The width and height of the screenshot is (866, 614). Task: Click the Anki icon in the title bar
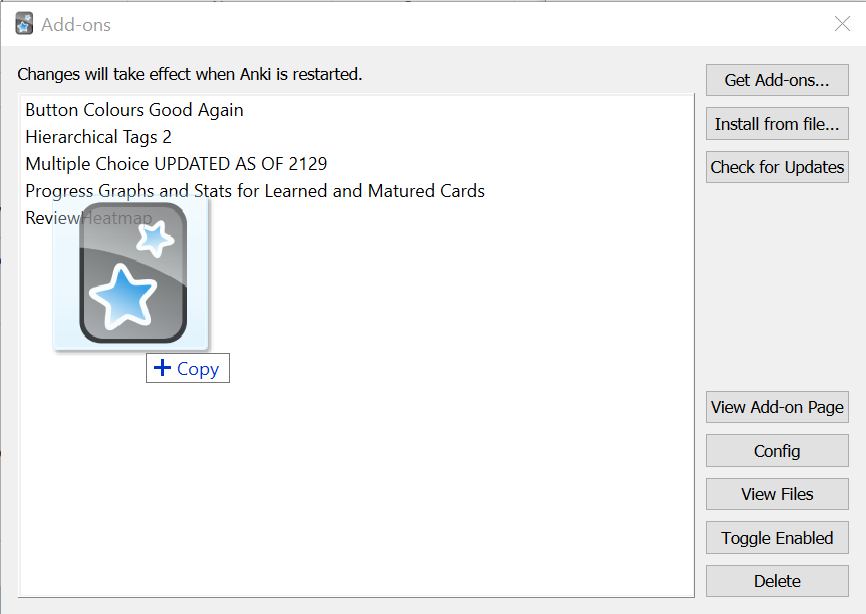tap(25, 24)
